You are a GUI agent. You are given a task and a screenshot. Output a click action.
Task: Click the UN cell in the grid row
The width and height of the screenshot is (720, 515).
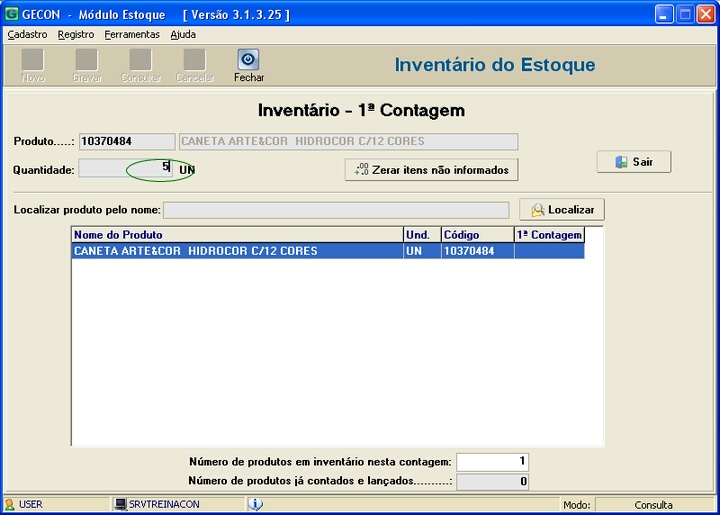422,251
